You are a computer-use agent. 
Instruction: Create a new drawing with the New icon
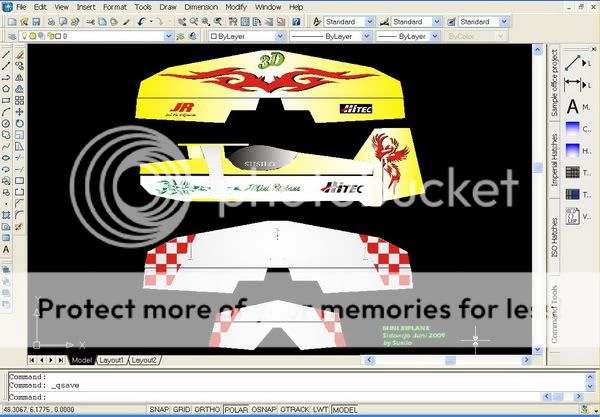pos(12,22)
